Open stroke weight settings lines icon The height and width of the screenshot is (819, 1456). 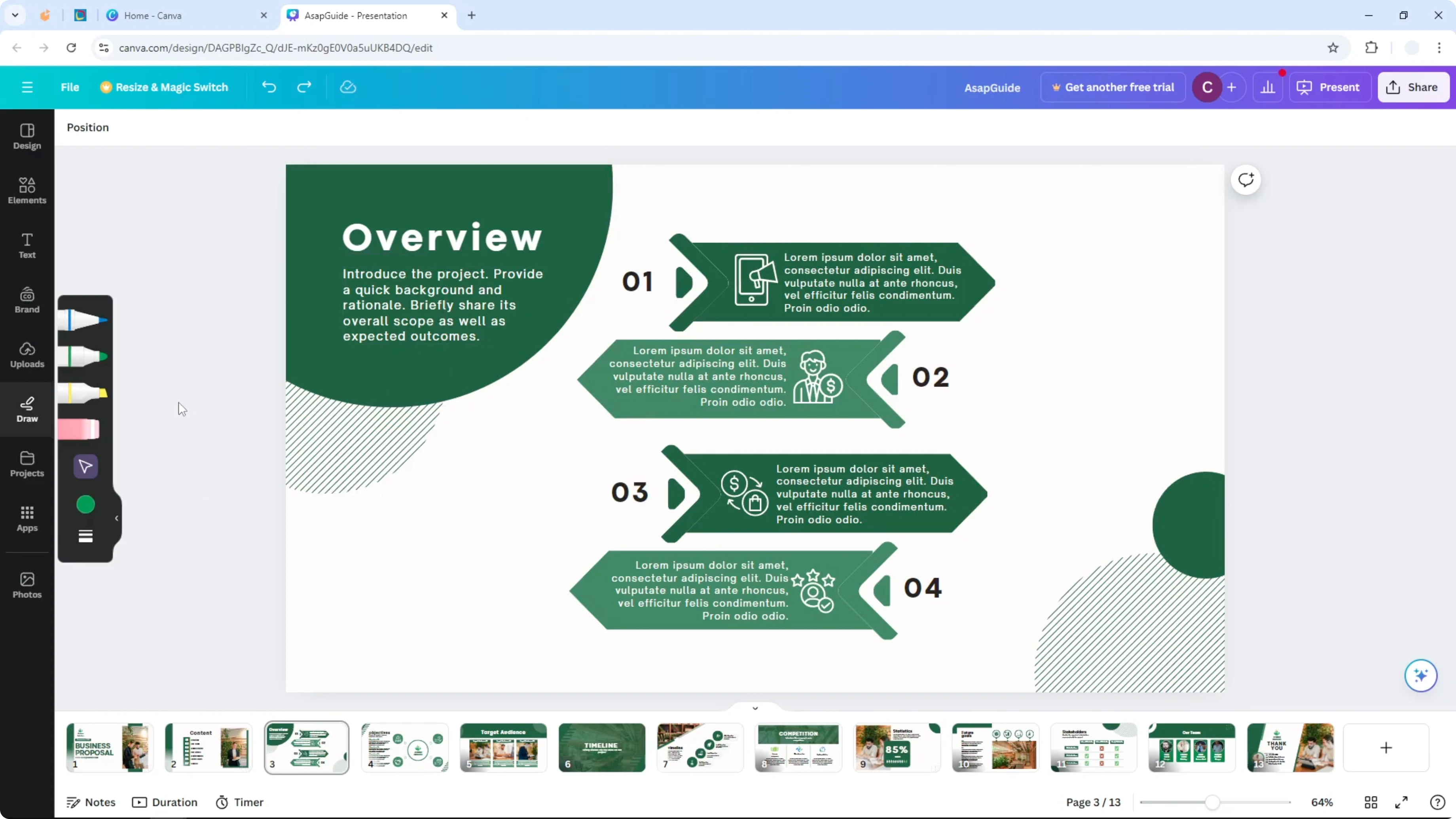[85, 537]
